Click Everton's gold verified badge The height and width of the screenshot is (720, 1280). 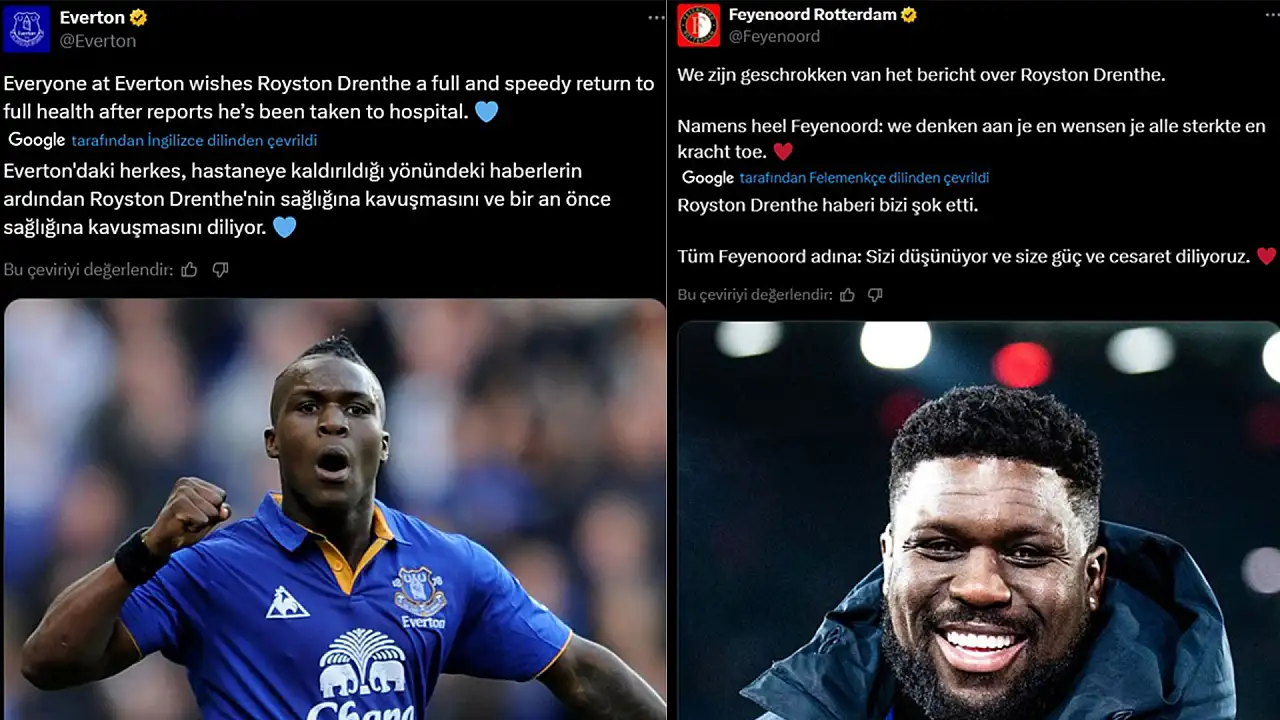click(139, 17)
